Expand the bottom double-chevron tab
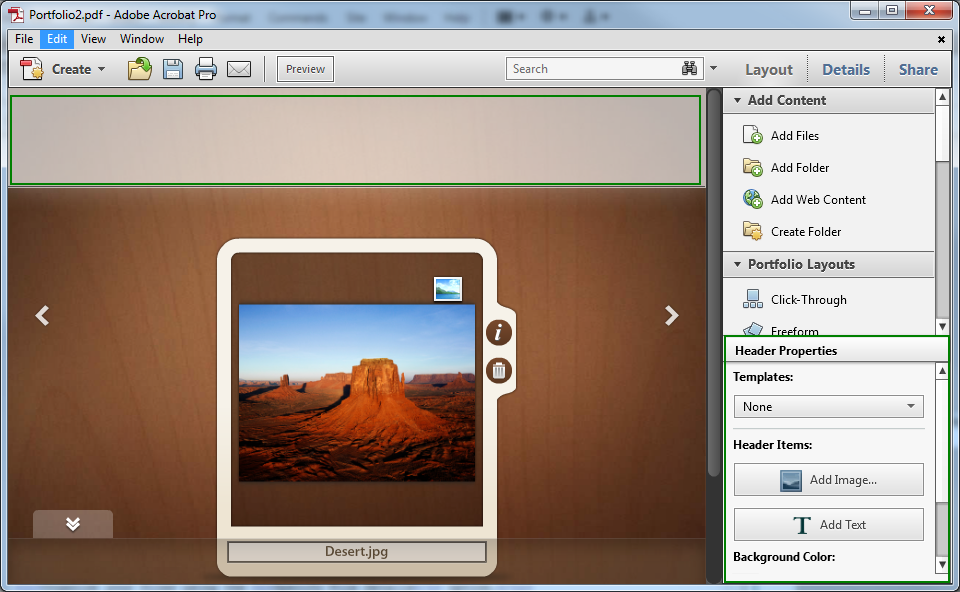This screenshot has height=592, width=960. tap(73, 525)
